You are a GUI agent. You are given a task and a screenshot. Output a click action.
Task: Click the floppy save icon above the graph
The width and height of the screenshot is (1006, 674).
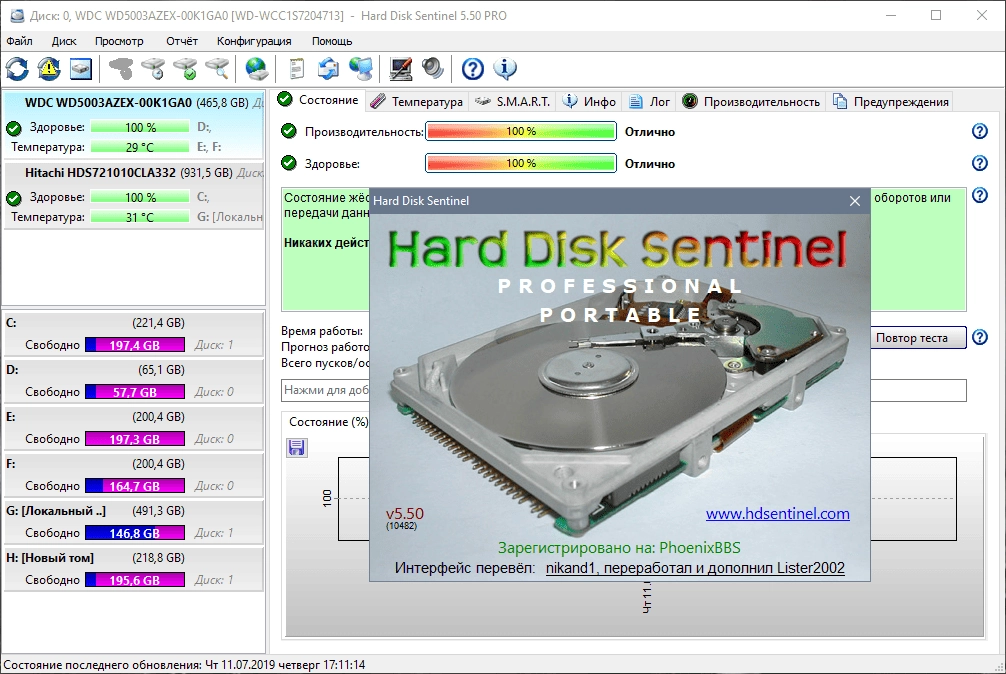[x=296, y=447]
